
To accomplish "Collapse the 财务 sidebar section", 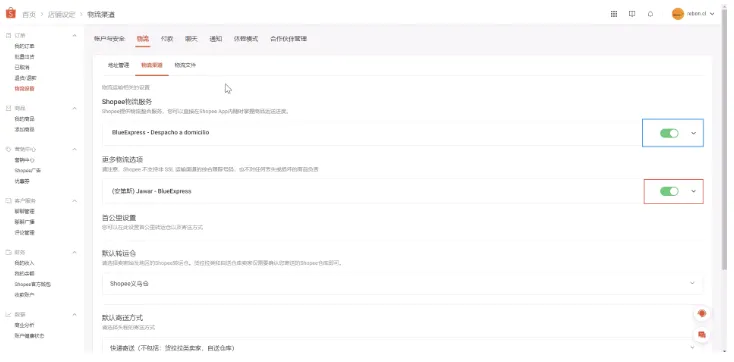I will 74,252.
